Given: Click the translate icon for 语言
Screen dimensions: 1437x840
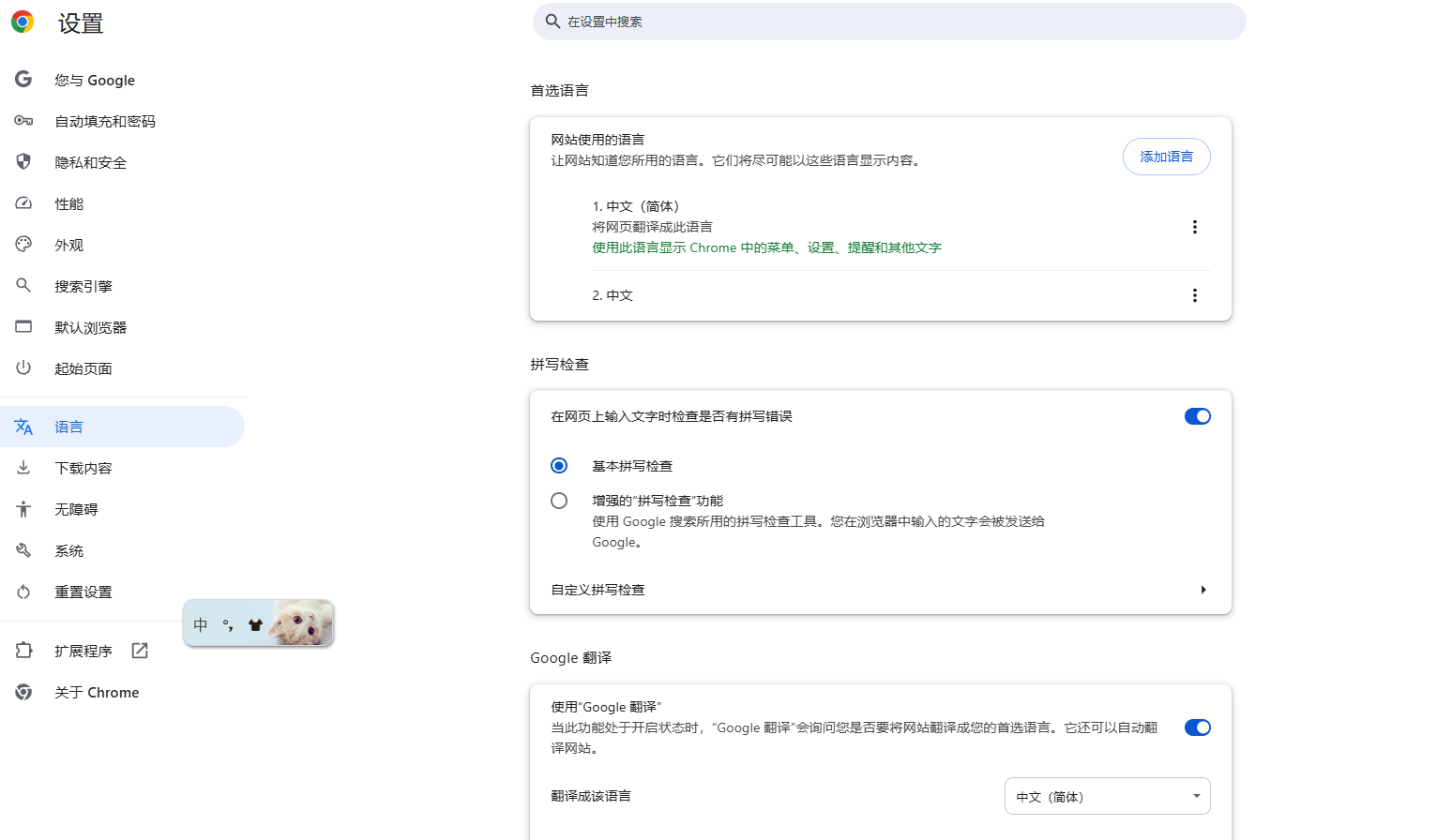Looking at the screenshot, I should (23, 427).
